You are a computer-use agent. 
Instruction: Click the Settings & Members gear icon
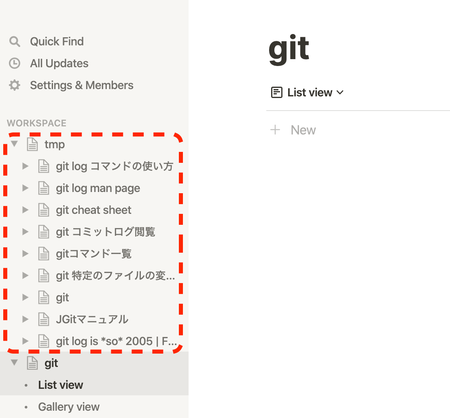15,85
